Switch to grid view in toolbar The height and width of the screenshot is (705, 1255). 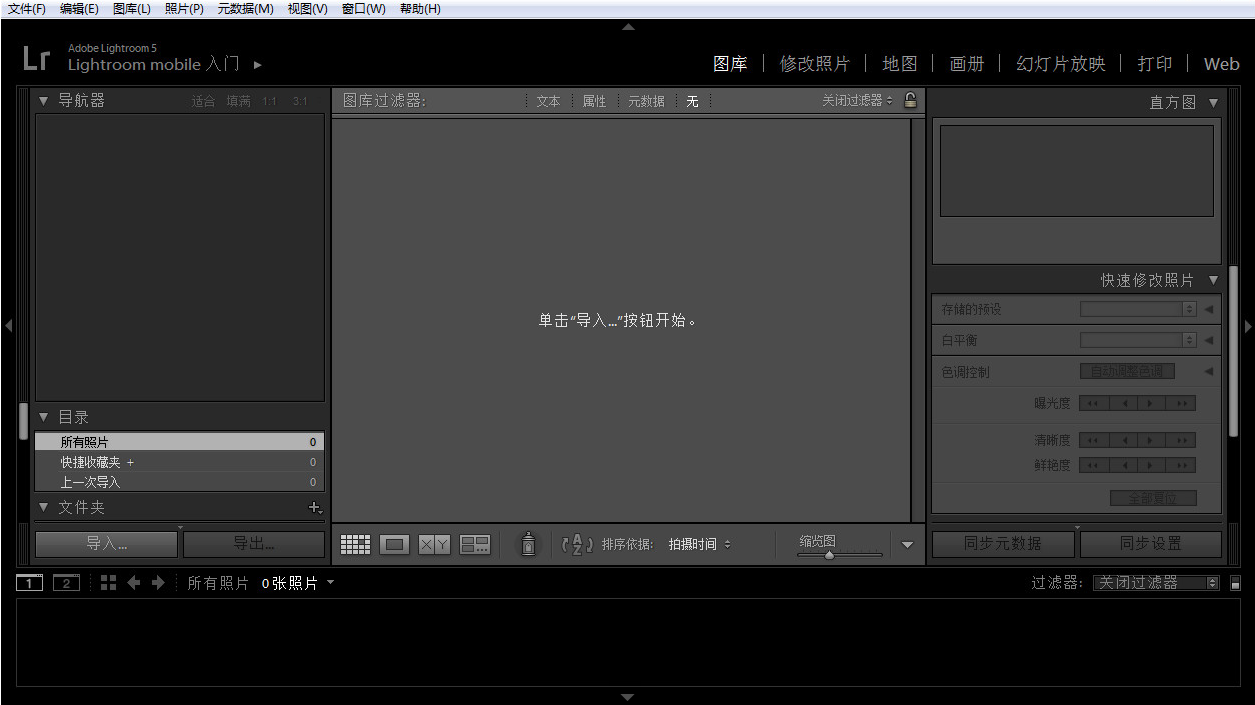[x=355, y=545]
